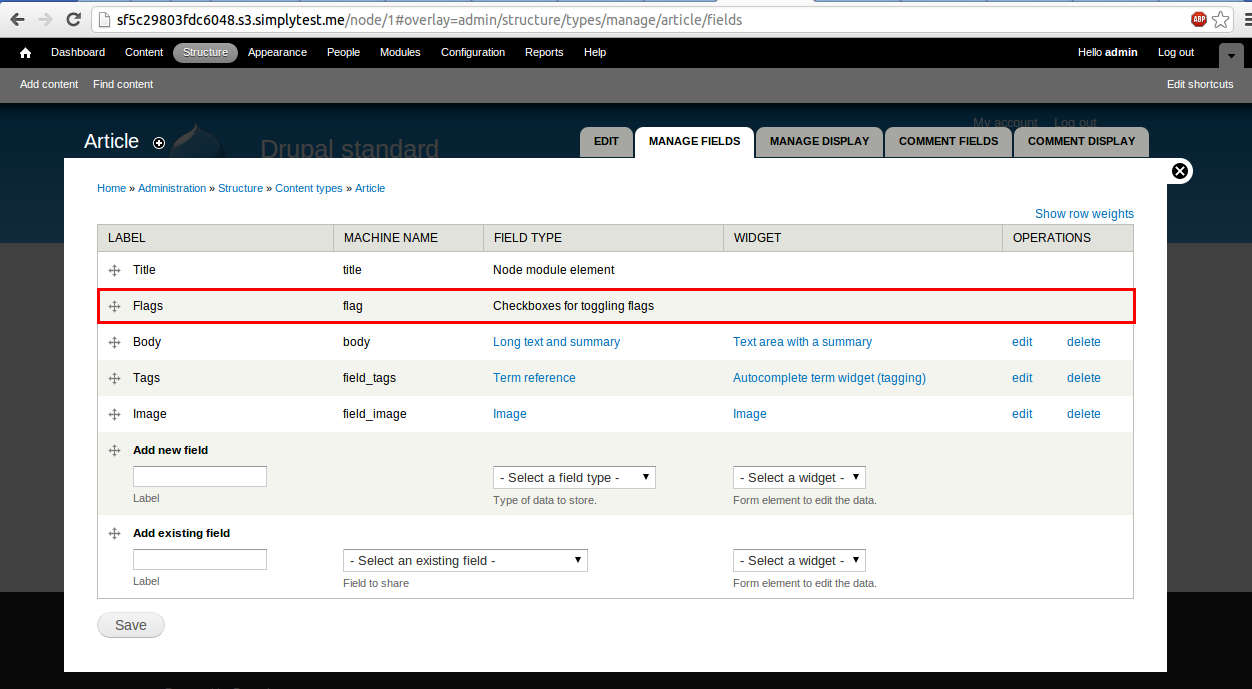Switch to the Comment Fields tab
The width and height of the screenshot is (1252, 689).
point(948,142)
